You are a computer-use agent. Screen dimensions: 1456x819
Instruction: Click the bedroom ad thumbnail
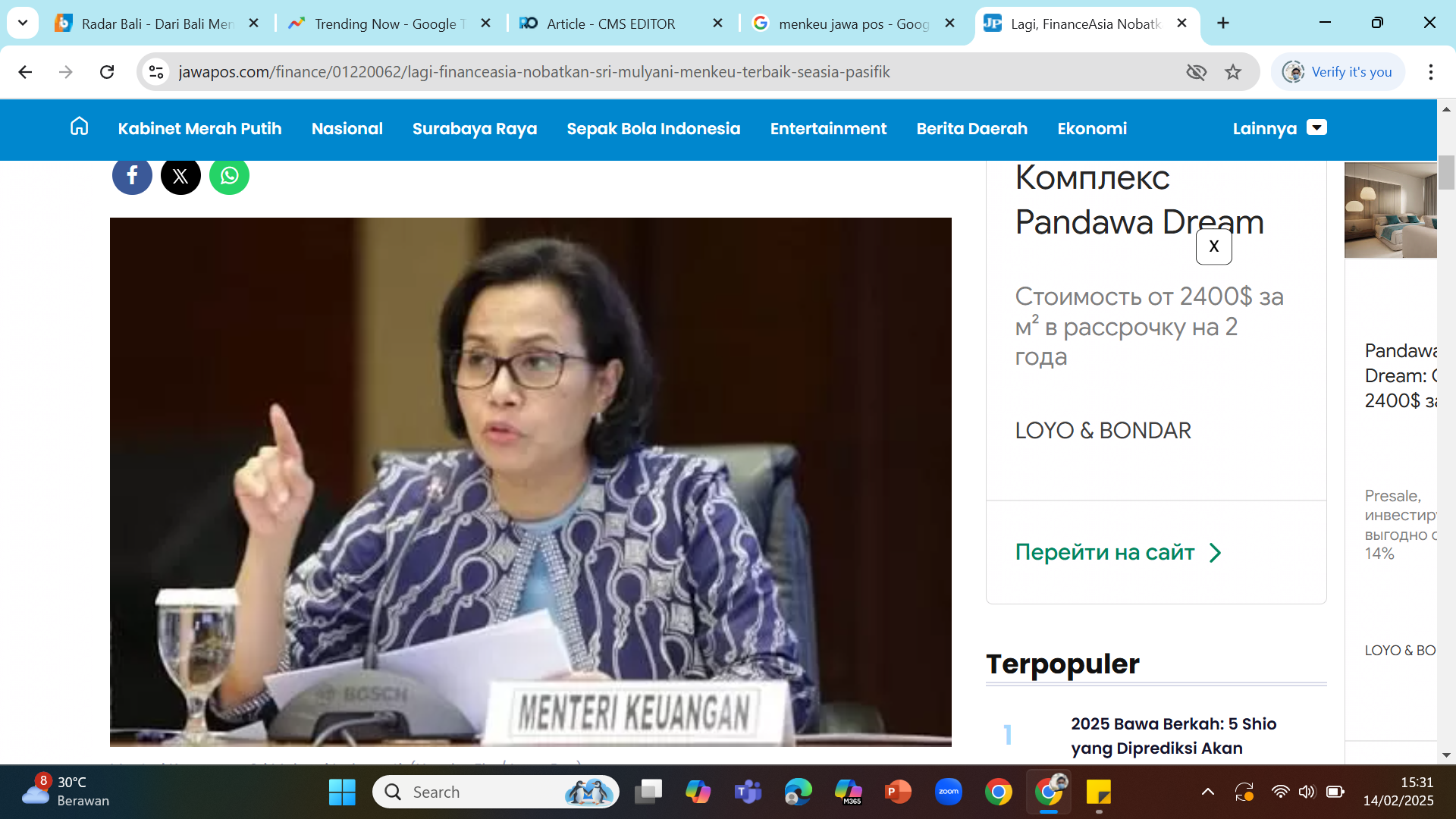(1390, 210)
